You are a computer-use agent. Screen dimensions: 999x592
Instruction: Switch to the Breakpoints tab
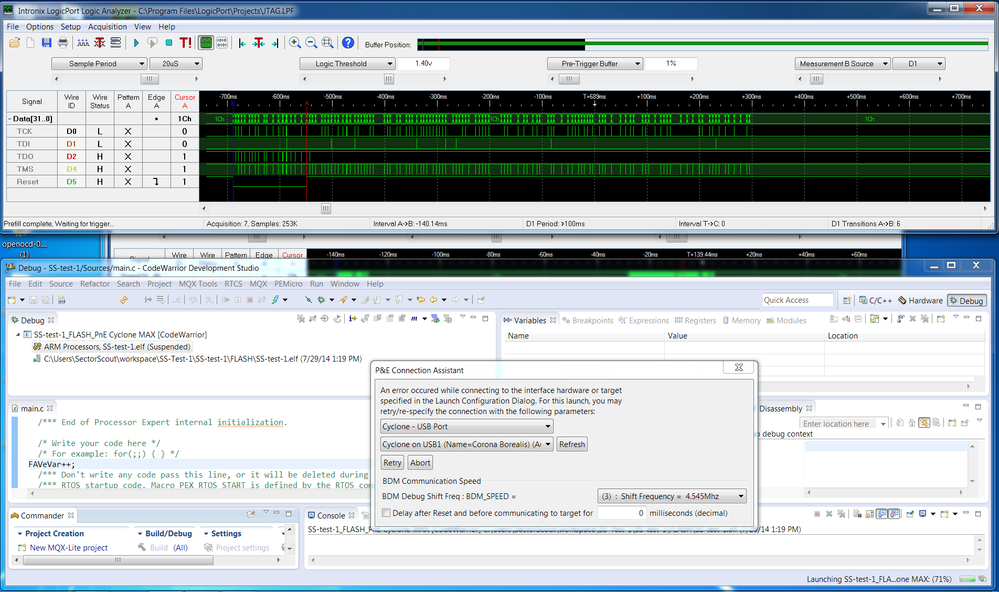(587, 321)
